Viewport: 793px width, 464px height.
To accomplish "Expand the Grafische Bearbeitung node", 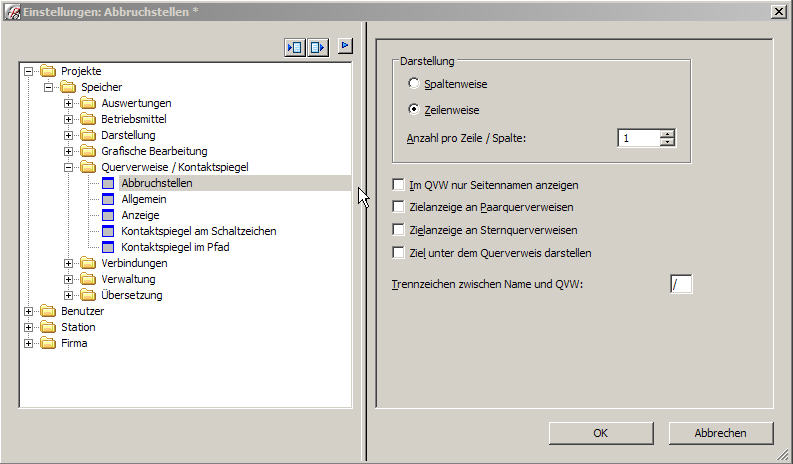I will pyautogui.click(x=68, y=151).
